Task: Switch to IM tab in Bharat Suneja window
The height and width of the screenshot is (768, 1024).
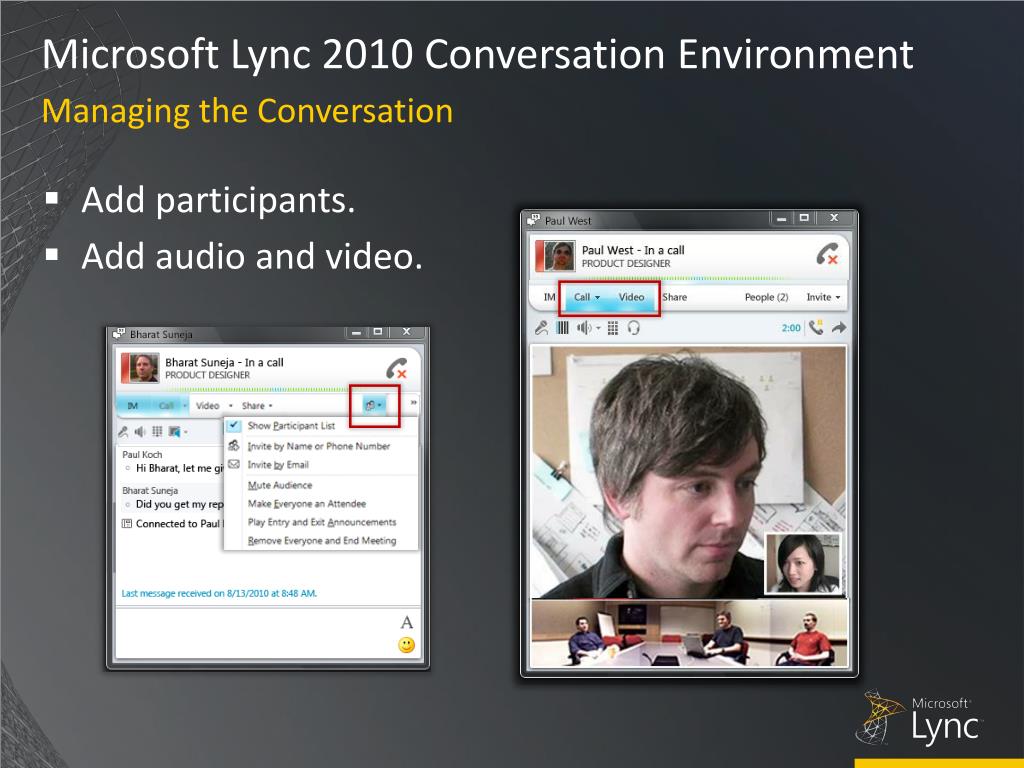Action: tap(133, 406)
